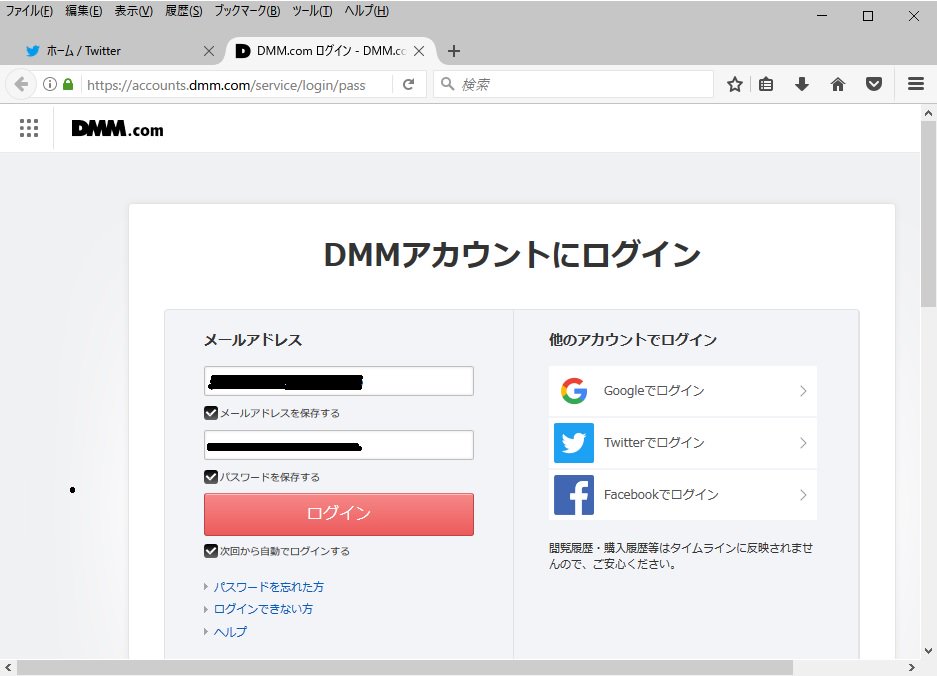Close the DMM.com login tab
This screenshot has width=937, height=676.
[419, 51]
